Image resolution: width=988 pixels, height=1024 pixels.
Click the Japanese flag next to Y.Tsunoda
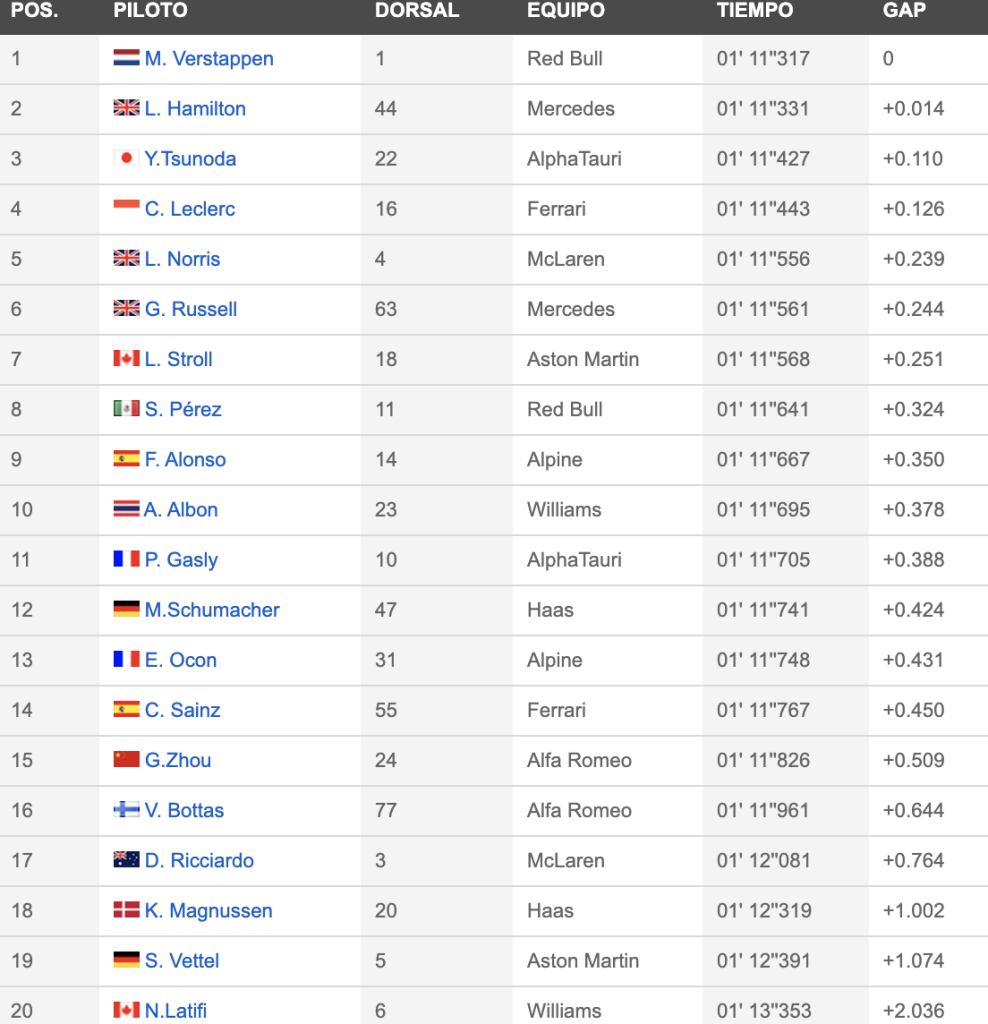126,158
